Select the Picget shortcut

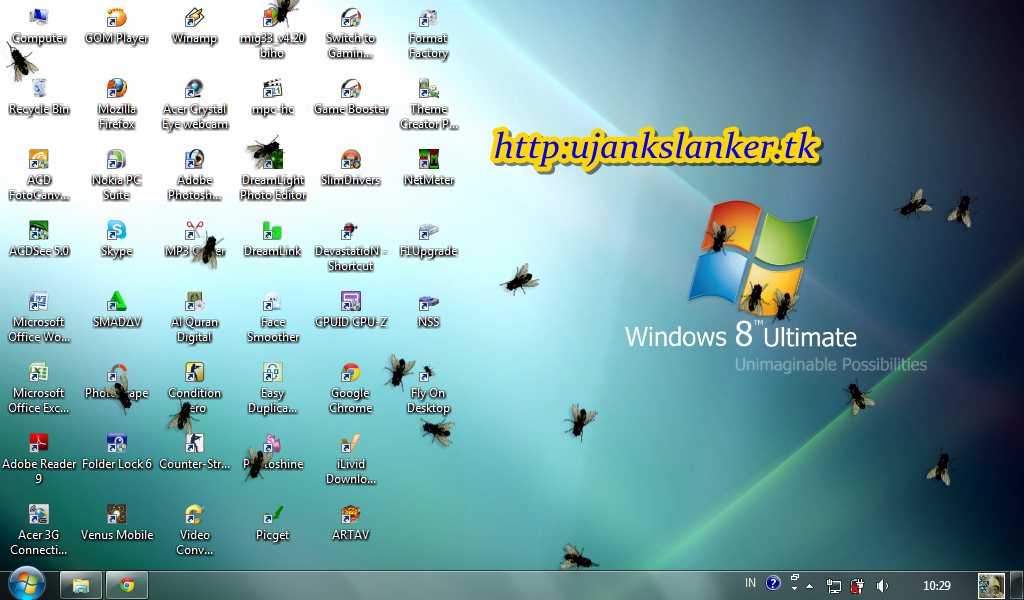click(272, 522)
